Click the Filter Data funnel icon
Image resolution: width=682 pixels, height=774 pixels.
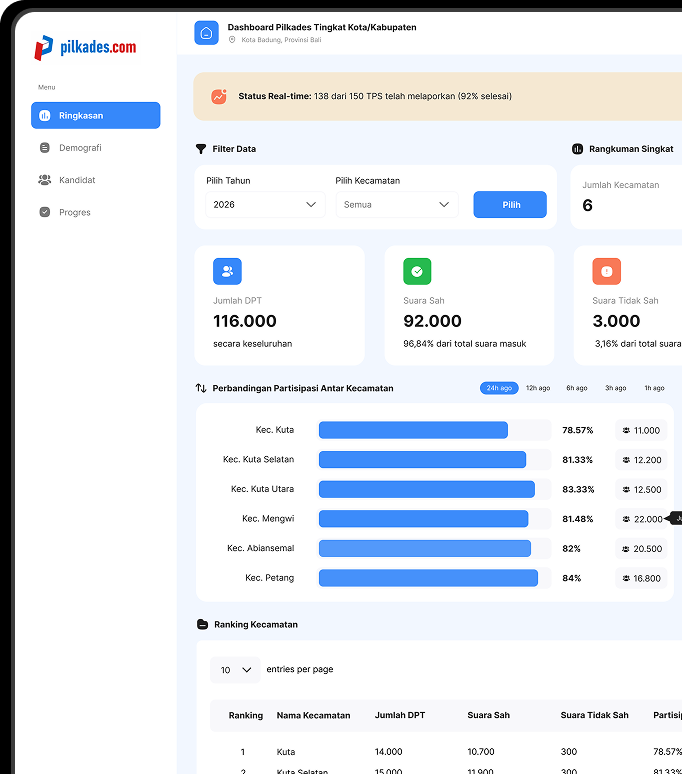click(x=201, y=149)
